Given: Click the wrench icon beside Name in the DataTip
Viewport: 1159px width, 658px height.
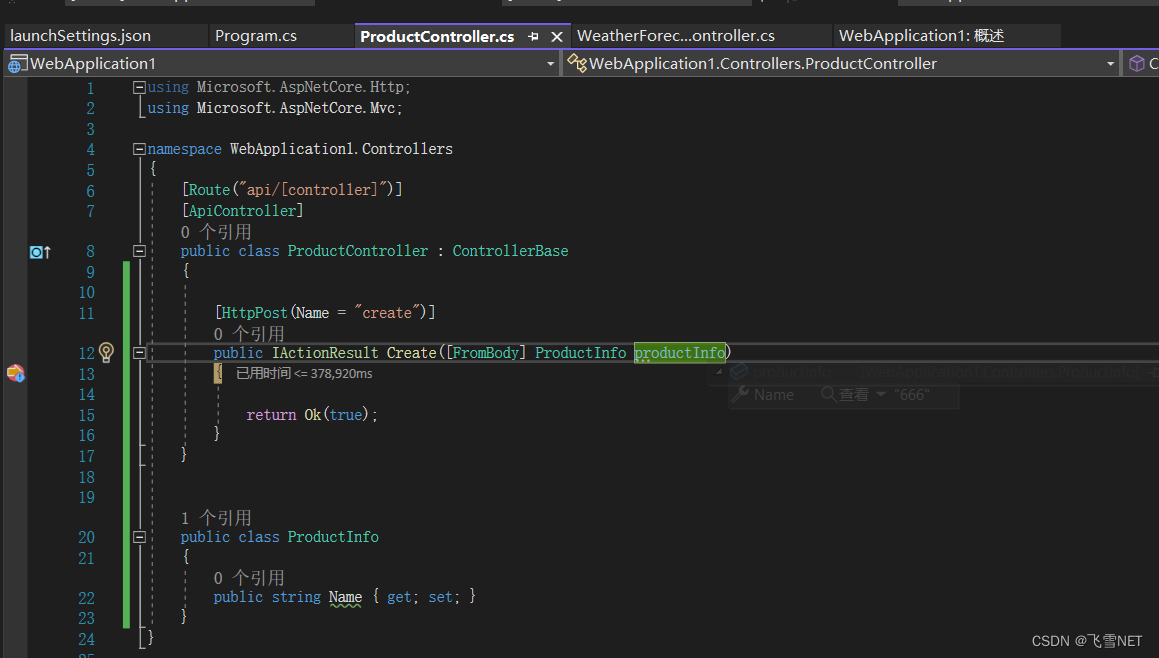Looking at the screenshot, I should (x=740, y=394).
